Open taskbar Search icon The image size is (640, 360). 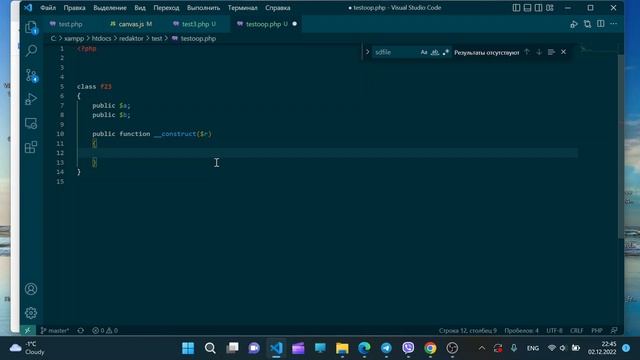click(210, 348)
